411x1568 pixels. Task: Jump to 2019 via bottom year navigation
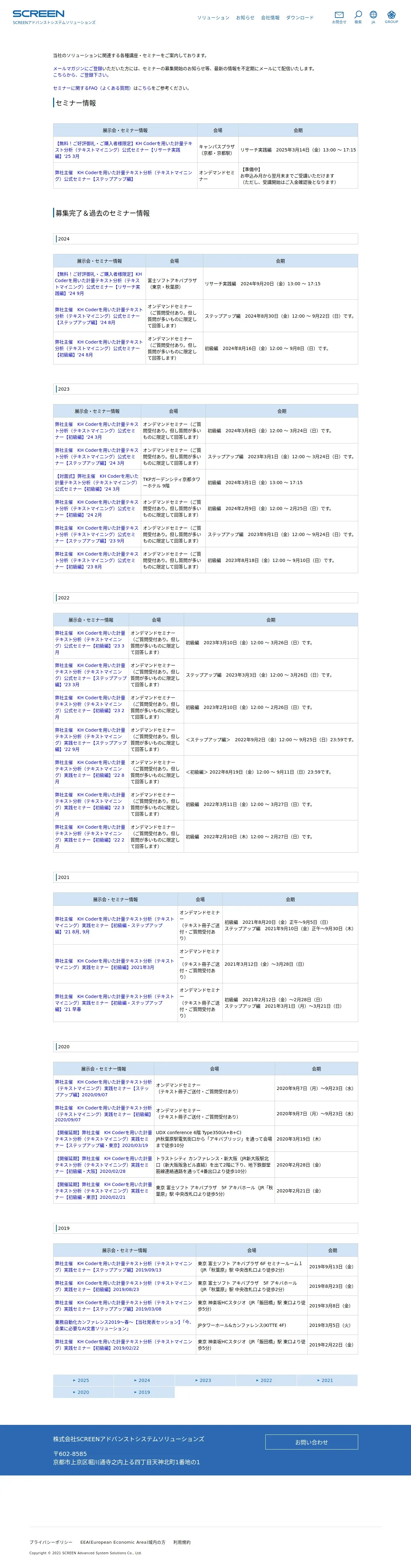[144, 1392]
